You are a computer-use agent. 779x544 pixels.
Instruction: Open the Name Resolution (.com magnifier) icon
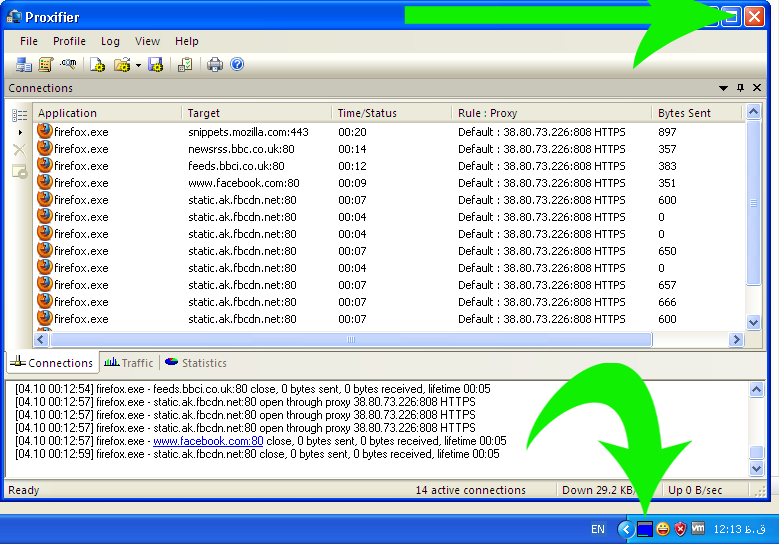point(68,64)
